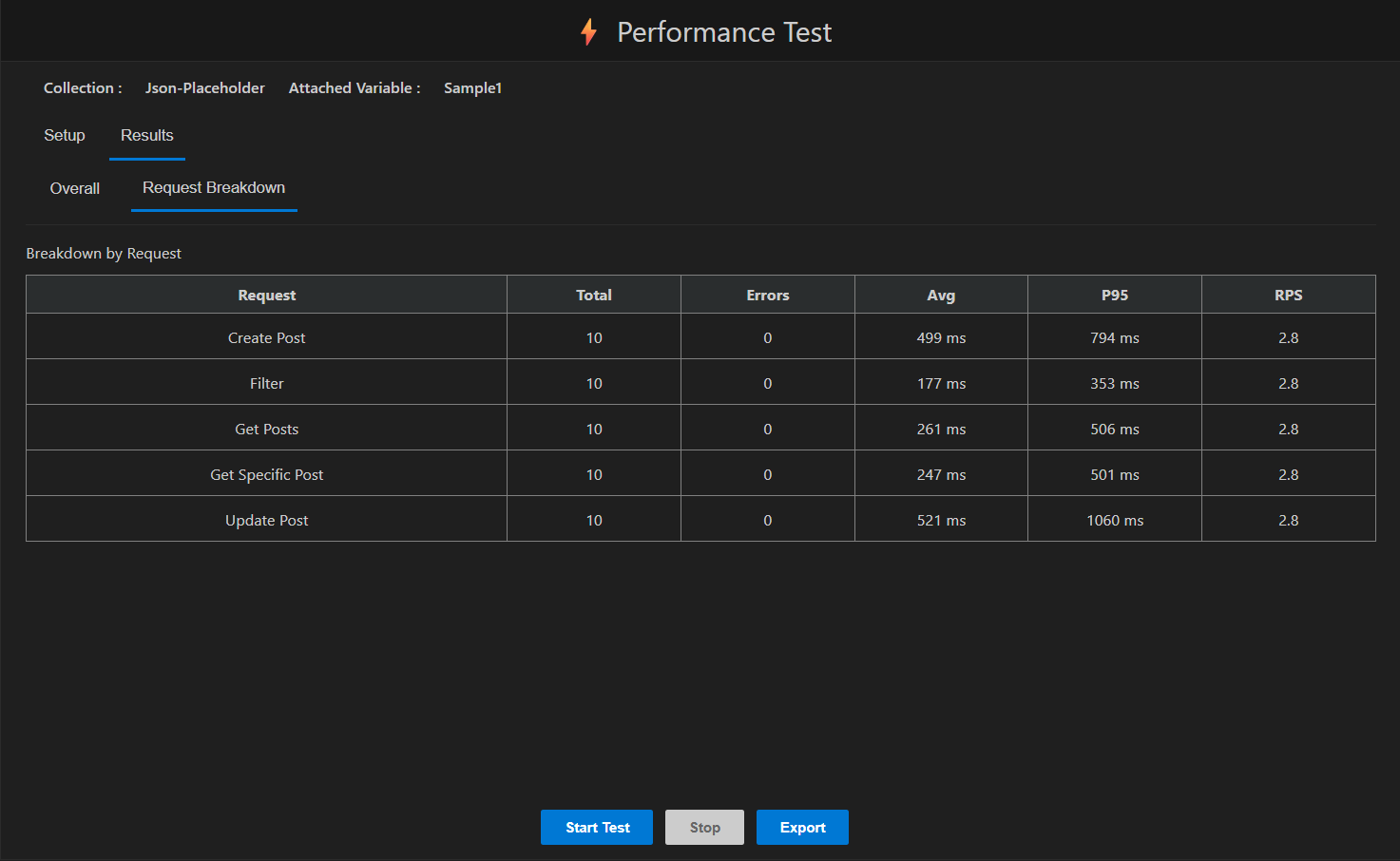Click the Json-Placeholder collection name
The height and width of the screenshot is (861, 1400).
pos(205,87)
